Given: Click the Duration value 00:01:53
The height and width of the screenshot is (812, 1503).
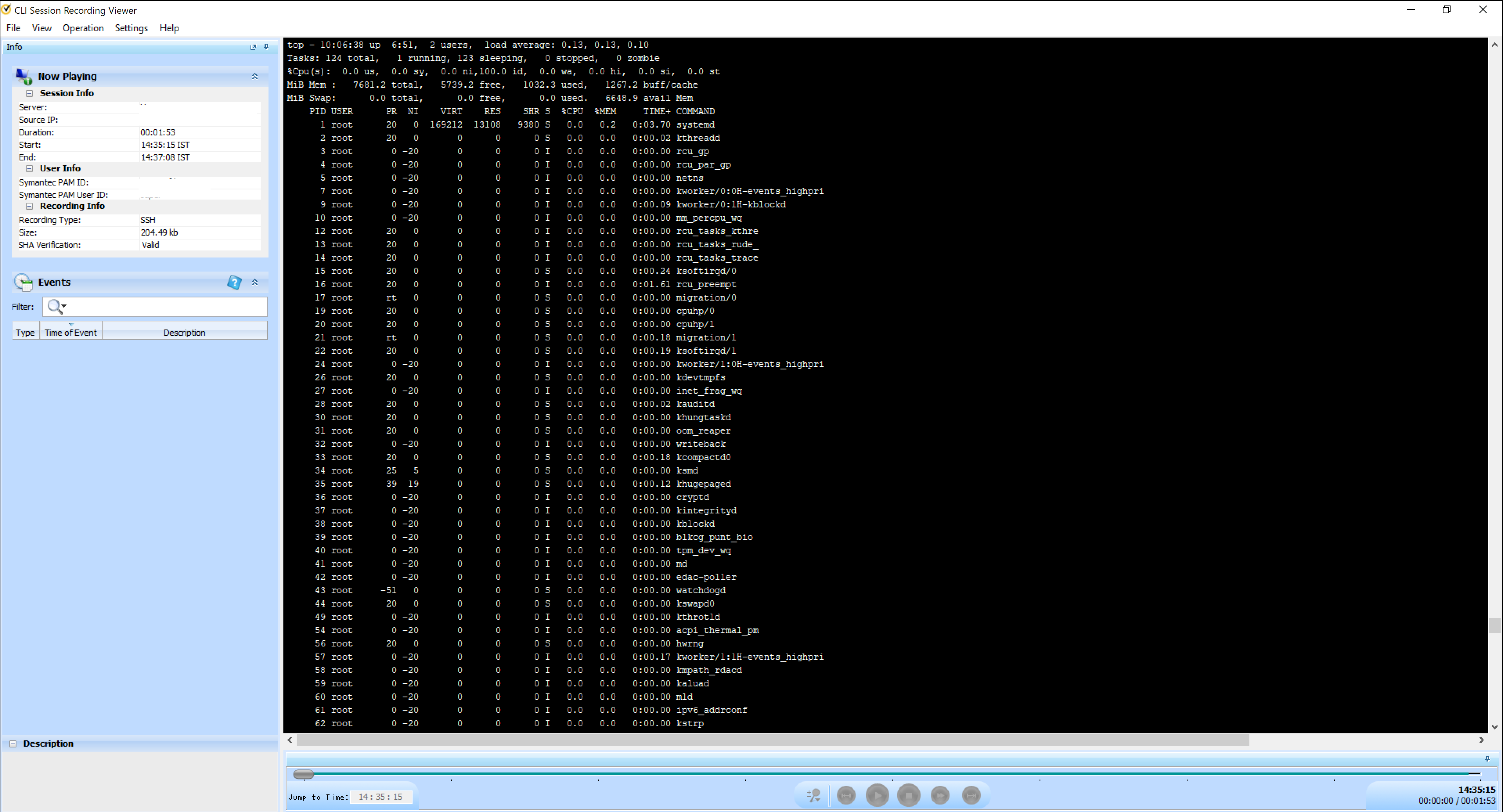Looking at the screenshot, I should 157,132.
